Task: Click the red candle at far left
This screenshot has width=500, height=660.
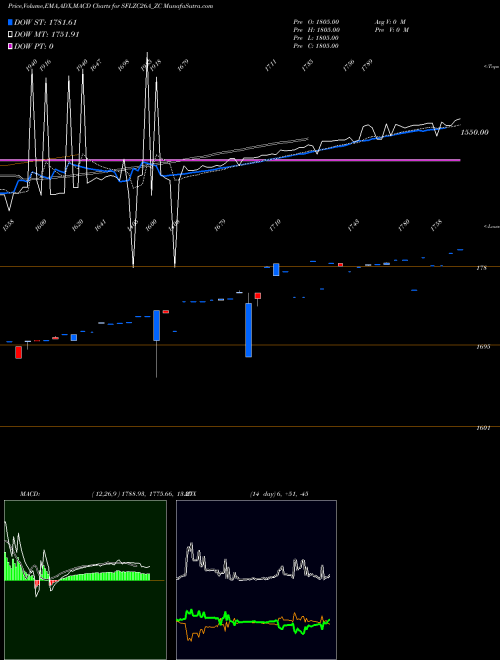Action: [19, 352]
